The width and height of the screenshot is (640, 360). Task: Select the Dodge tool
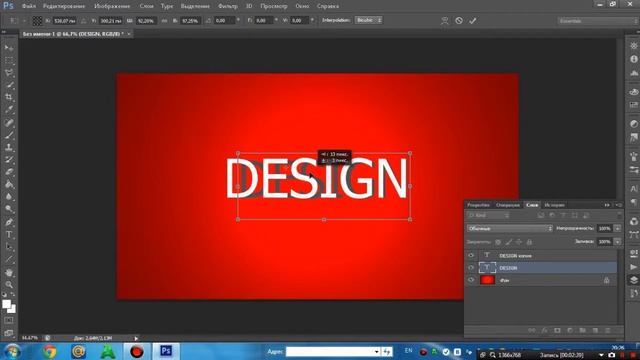9,209
